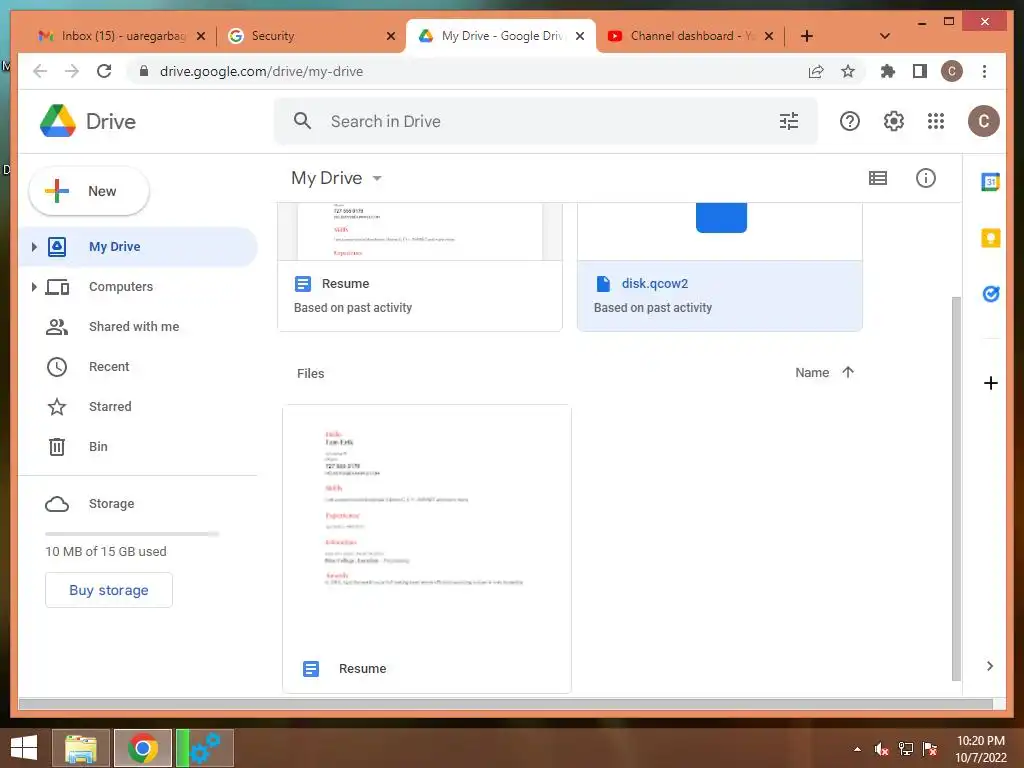
Task: Show details info panel
Action: [x=925, y=178]
